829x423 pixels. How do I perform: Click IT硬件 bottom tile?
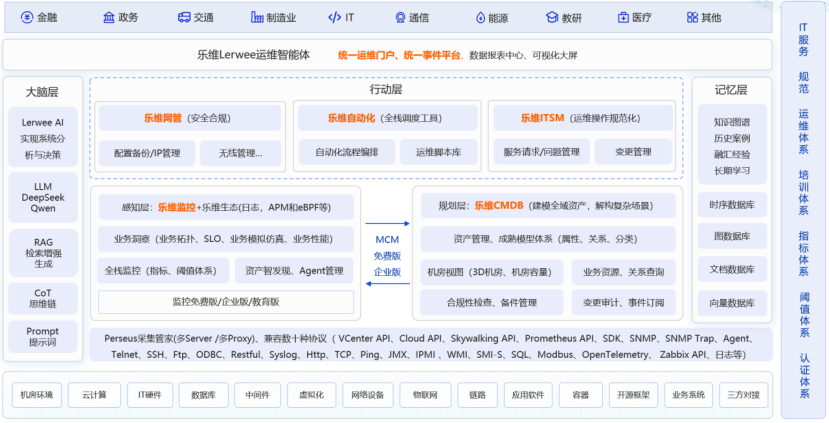pyautogui.click(x=150, y=394)
